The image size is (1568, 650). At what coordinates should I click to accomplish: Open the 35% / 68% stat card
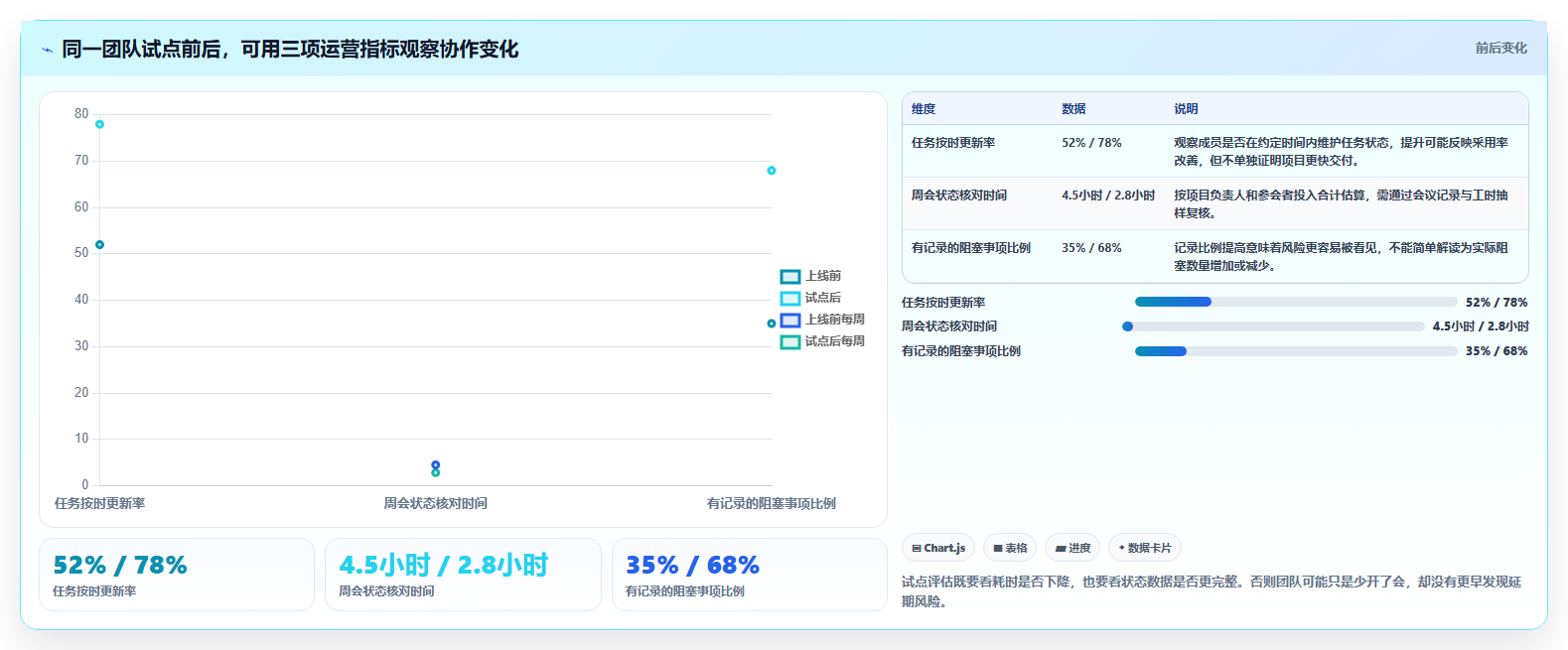point(750,575)
